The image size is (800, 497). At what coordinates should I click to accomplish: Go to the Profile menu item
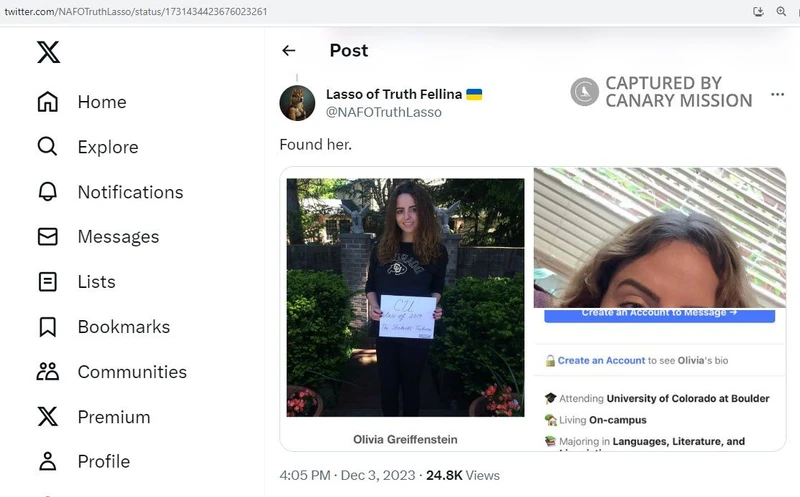(x=84, y=461)
